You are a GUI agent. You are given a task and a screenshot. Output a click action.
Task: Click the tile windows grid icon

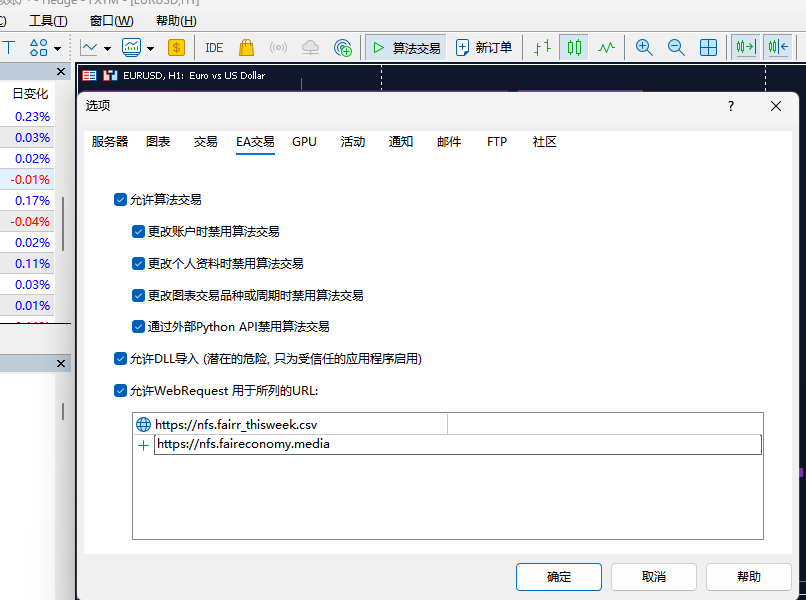708,47
